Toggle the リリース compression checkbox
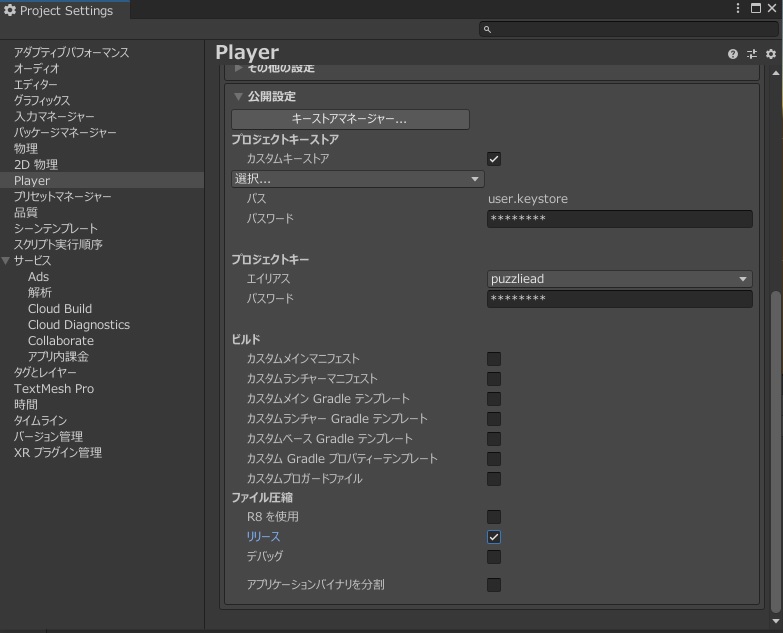This screenshot has width=783, height=633. click(494, 537)
